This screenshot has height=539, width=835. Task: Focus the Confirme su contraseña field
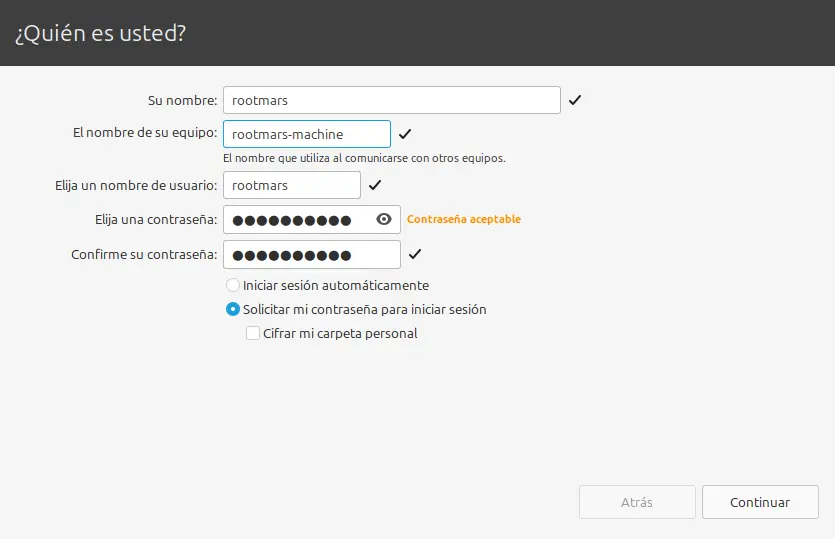coord(311,254)
